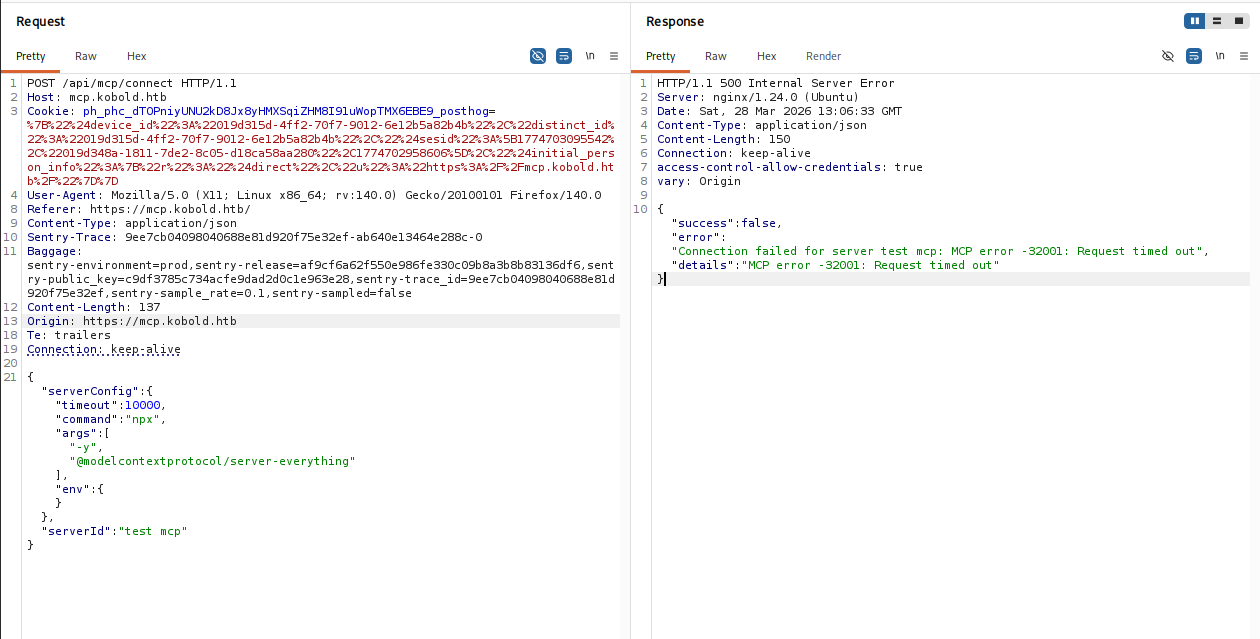Screen dimensions: 1260x639
Task: Disable word wrap in the Request editor
Action: (x=564, y=56)
